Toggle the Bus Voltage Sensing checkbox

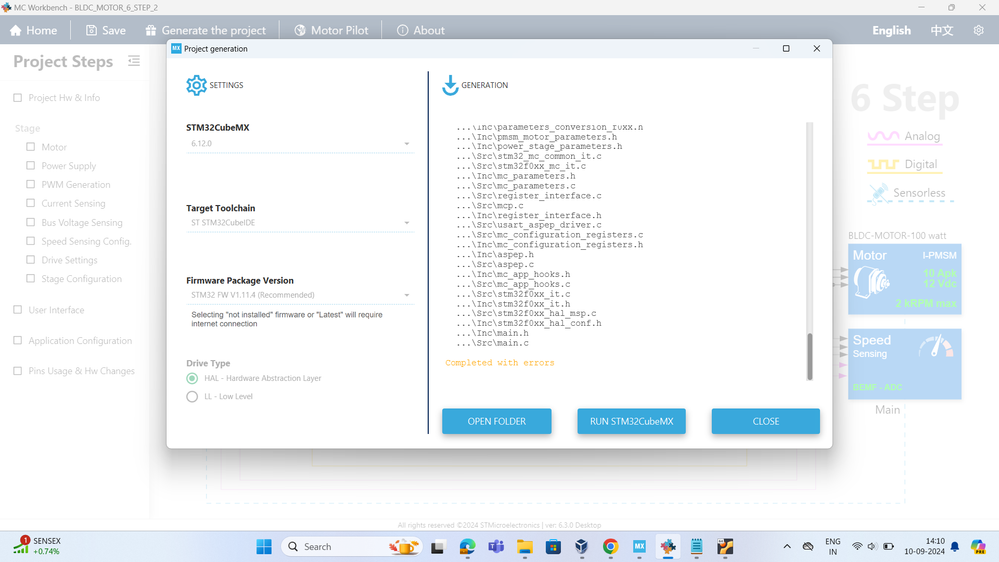tap(31, 222)
